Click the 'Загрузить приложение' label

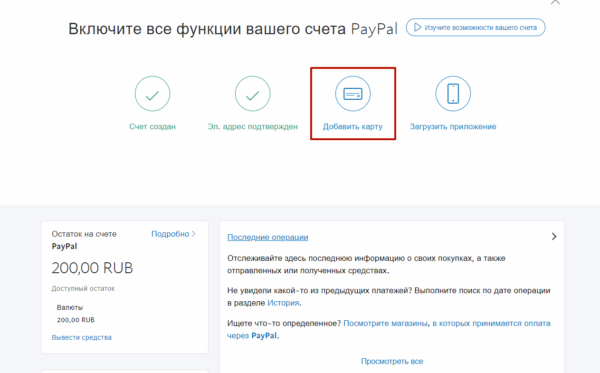pos(453,127)
